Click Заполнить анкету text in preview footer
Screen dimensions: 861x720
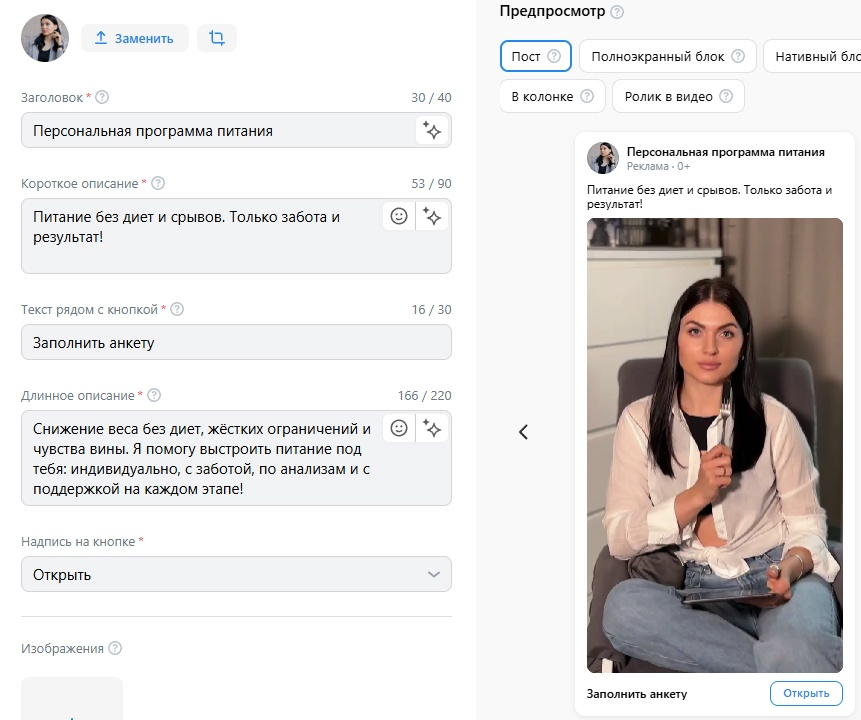636,694
